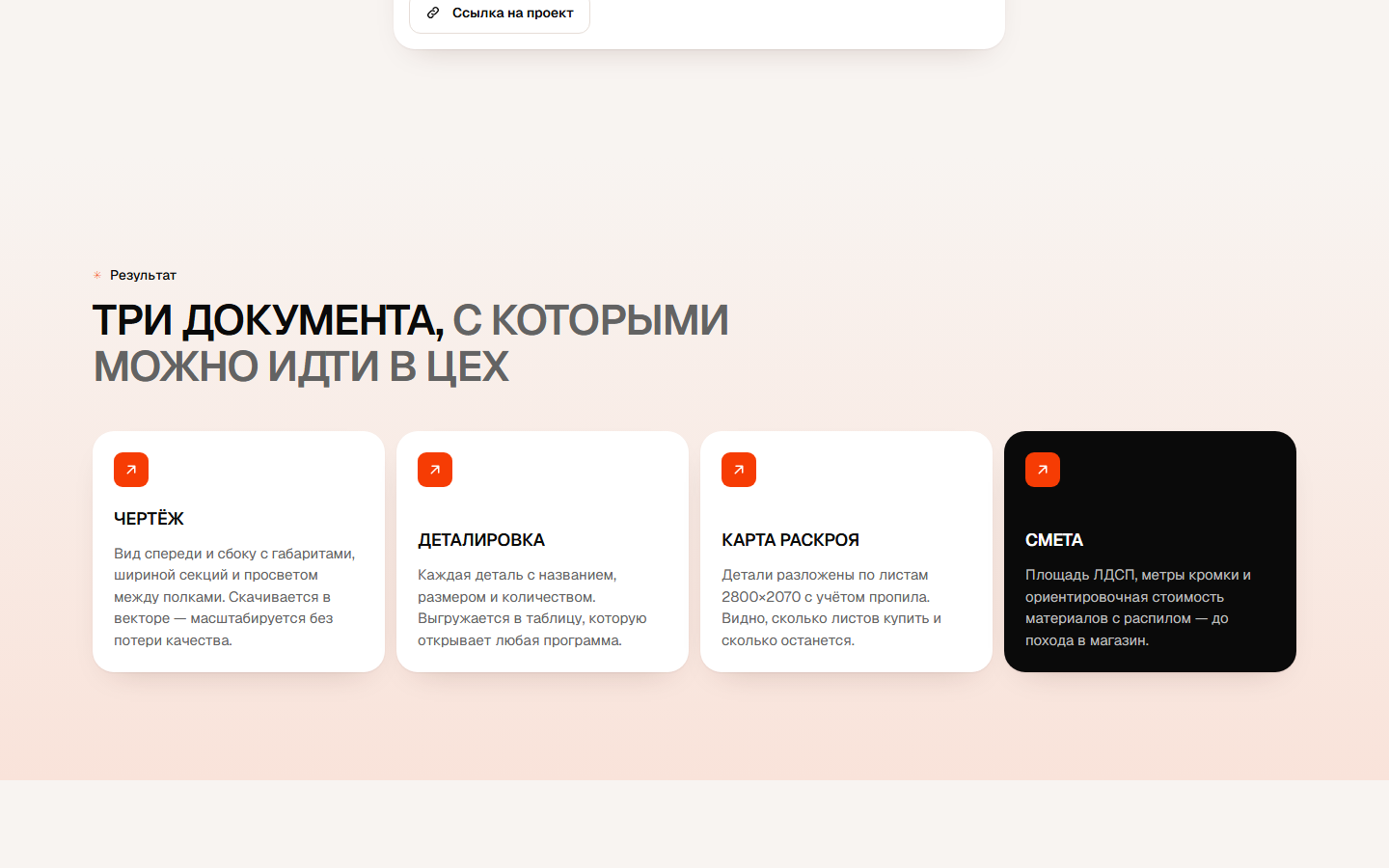Click the chain link icon beside 'Ссылка на проект'

(x=433, y=13)
